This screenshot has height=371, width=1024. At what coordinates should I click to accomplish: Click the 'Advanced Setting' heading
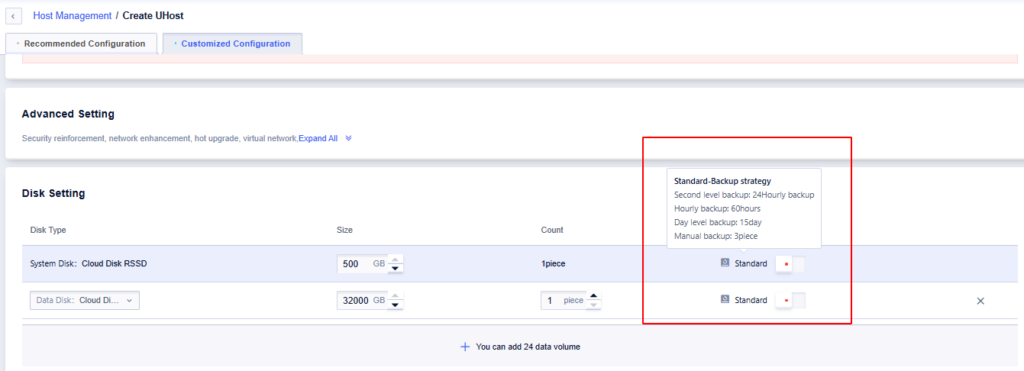68,114
